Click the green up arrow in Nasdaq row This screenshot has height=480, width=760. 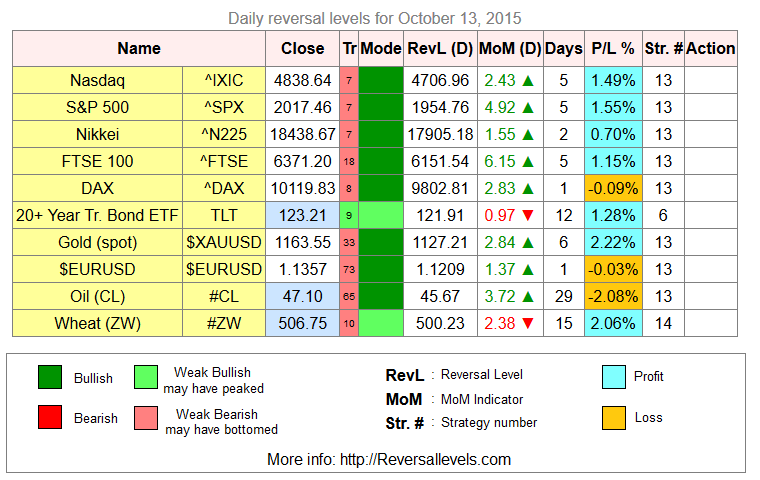click(528, 80)
